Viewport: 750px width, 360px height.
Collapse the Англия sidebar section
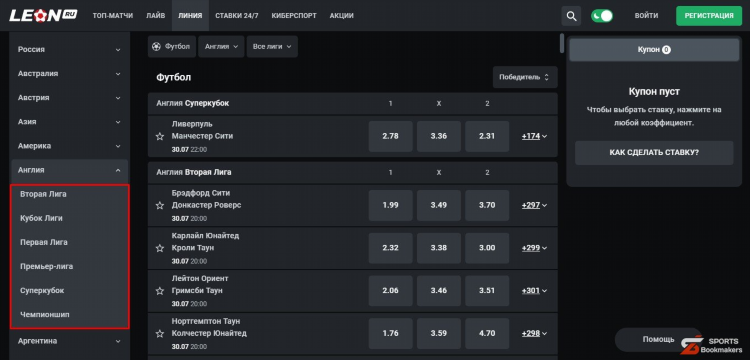pos(69,170)
